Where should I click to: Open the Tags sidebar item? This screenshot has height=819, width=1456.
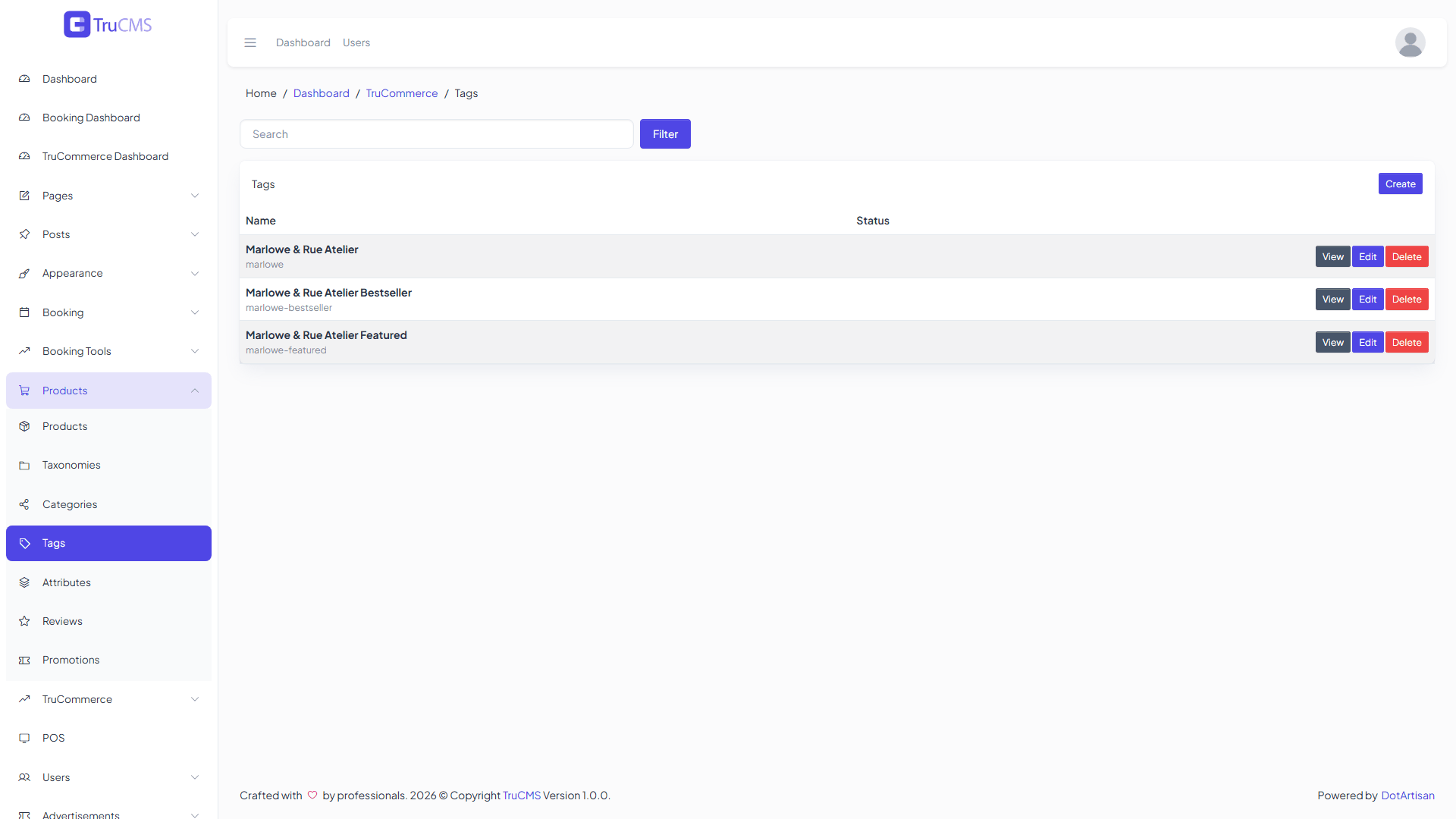108,543
